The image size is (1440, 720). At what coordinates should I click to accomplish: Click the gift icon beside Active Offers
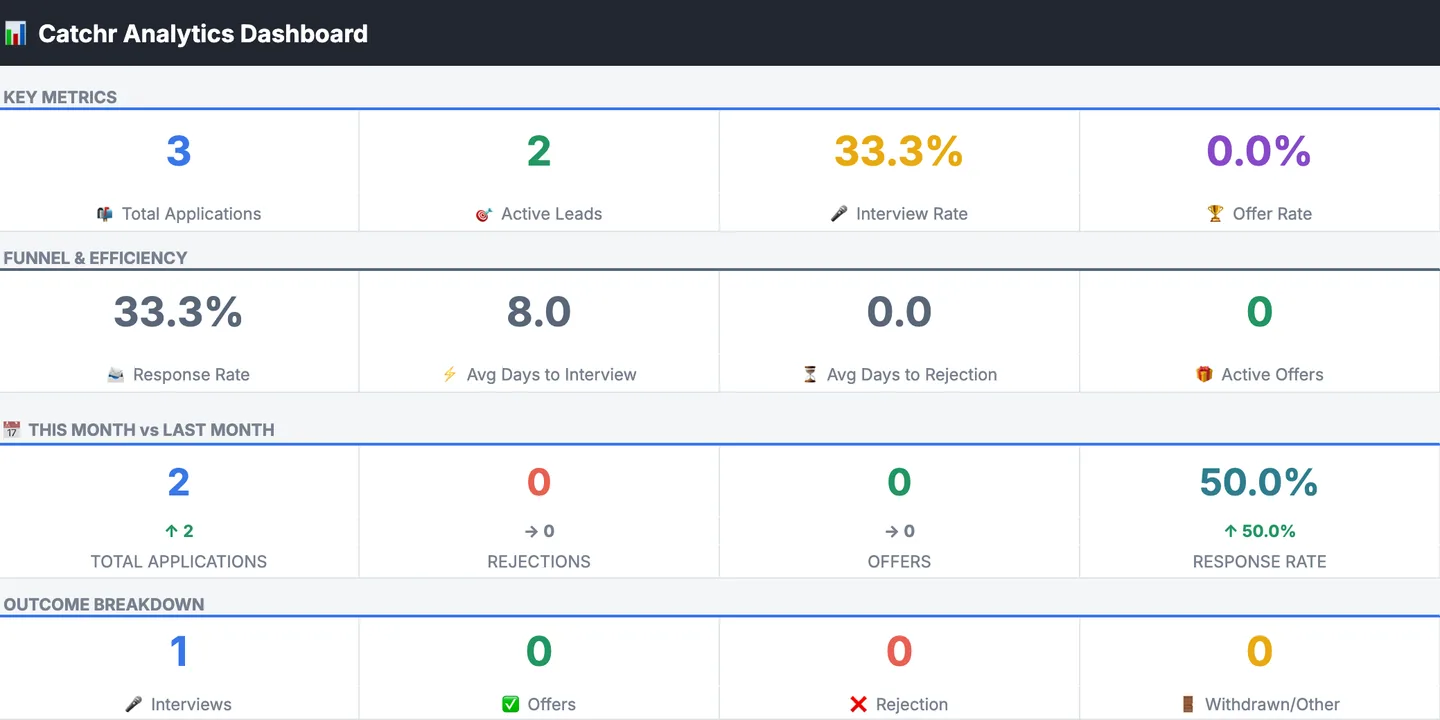pos(1204,375)
